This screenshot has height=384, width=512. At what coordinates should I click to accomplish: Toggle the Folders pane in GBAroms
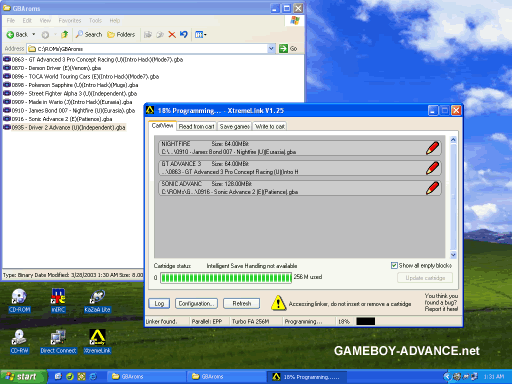click(121, 34)
